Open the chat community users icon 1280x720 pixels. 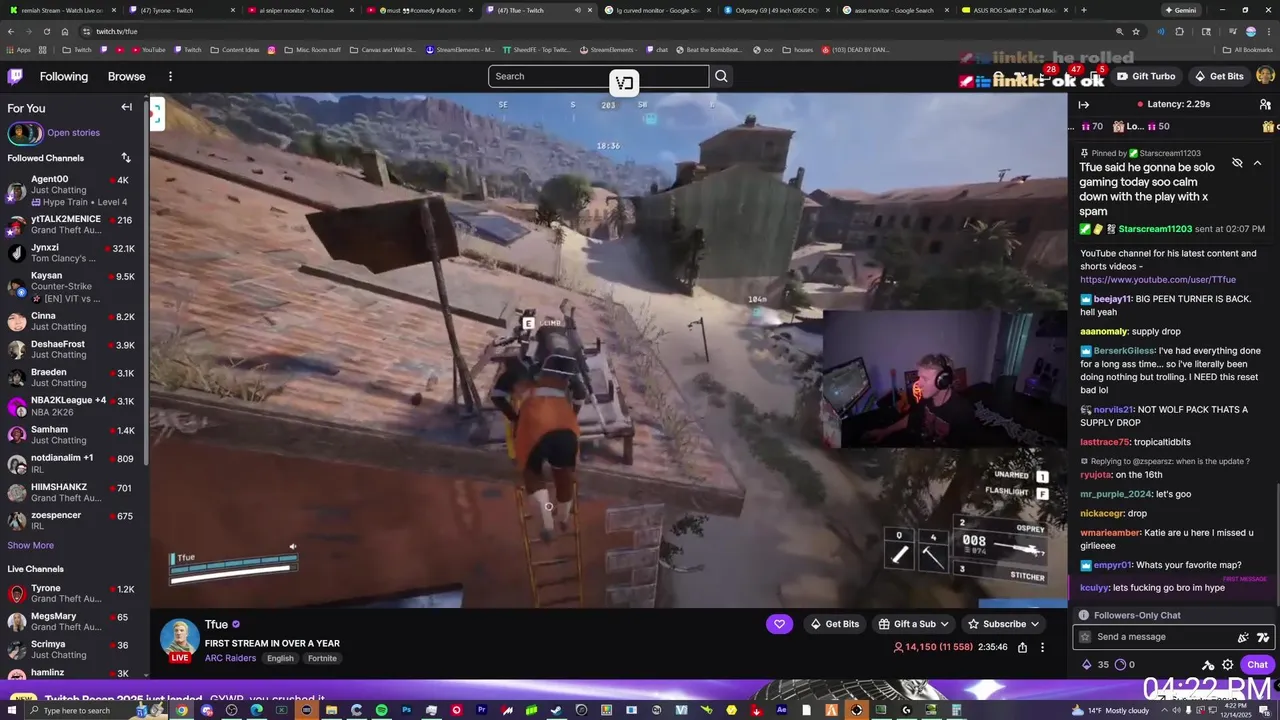[1265, 104]
